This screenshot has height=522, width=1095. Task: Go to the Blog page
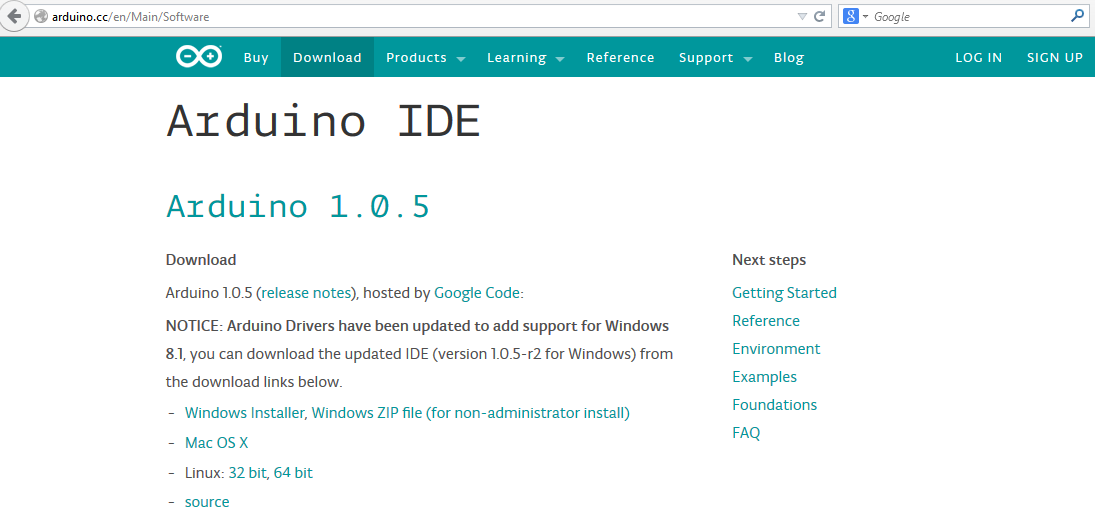coord(789,58)
